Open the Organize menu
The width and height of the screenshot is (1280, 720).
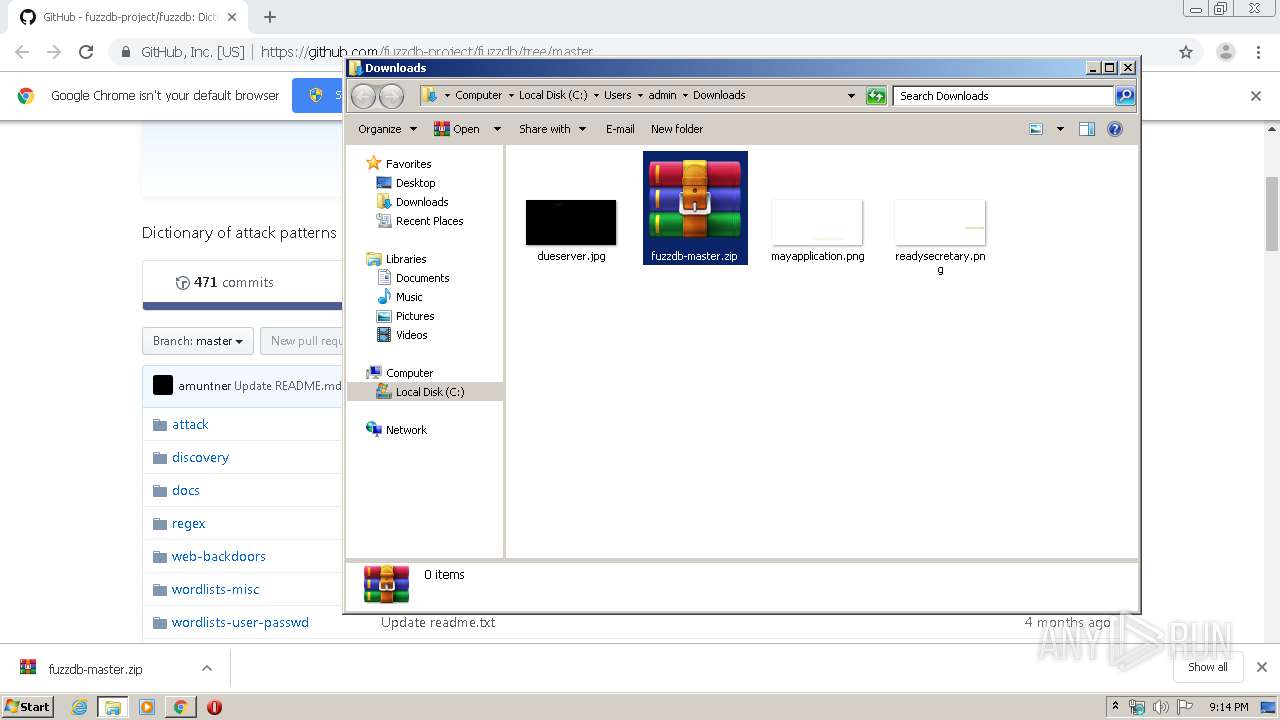point(387,129)
